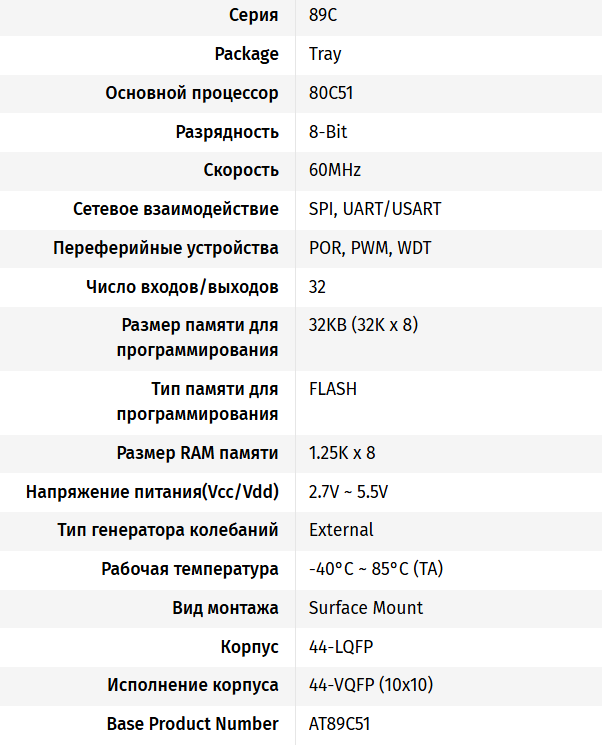Click the "44-VQFP (10x10)" value
The width and height of the screenshot is (602, 745).
click(x=371, y=685)
